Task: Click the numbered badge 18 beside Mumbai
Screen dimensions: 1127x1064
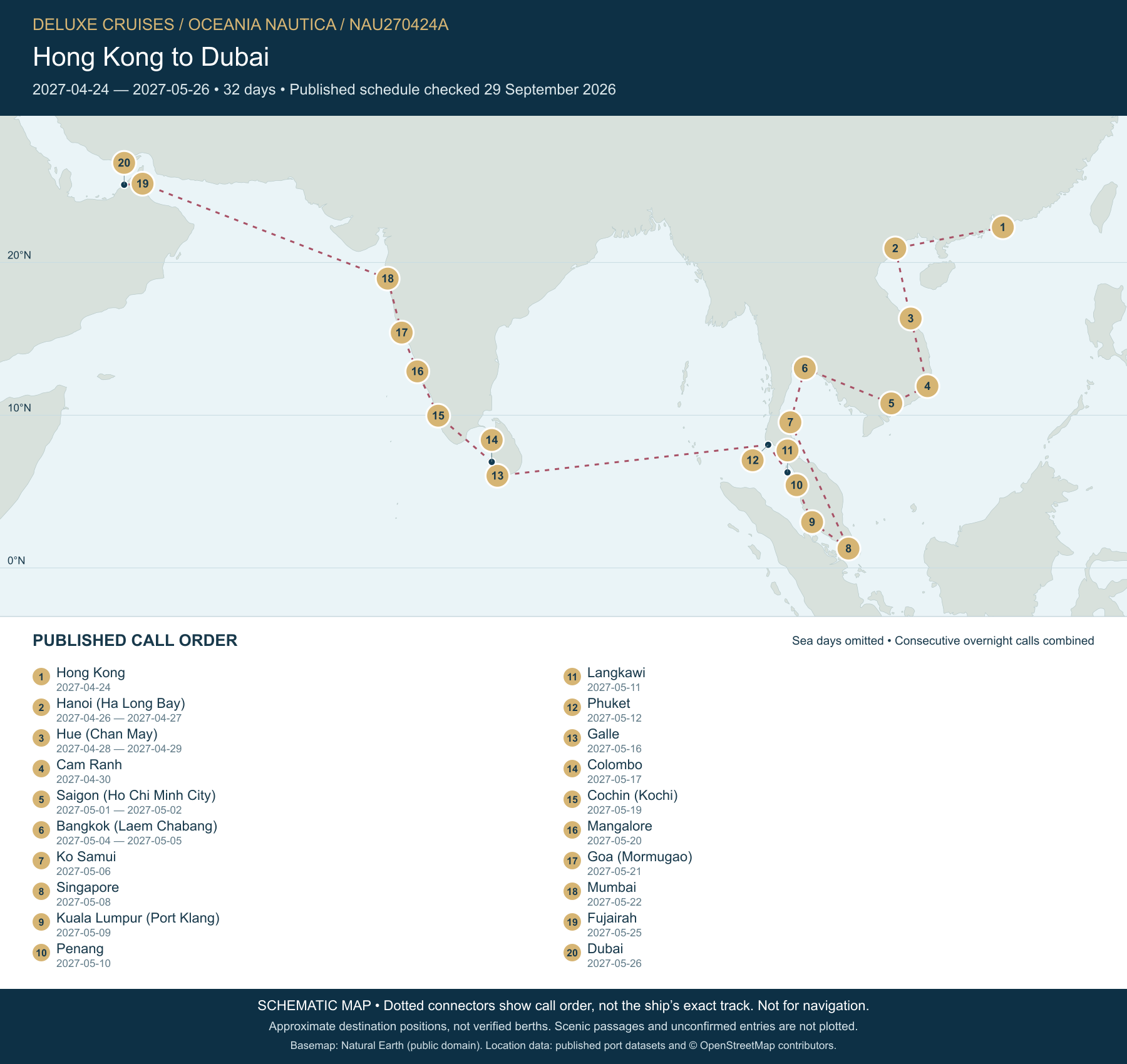Action: coord(572,891)
